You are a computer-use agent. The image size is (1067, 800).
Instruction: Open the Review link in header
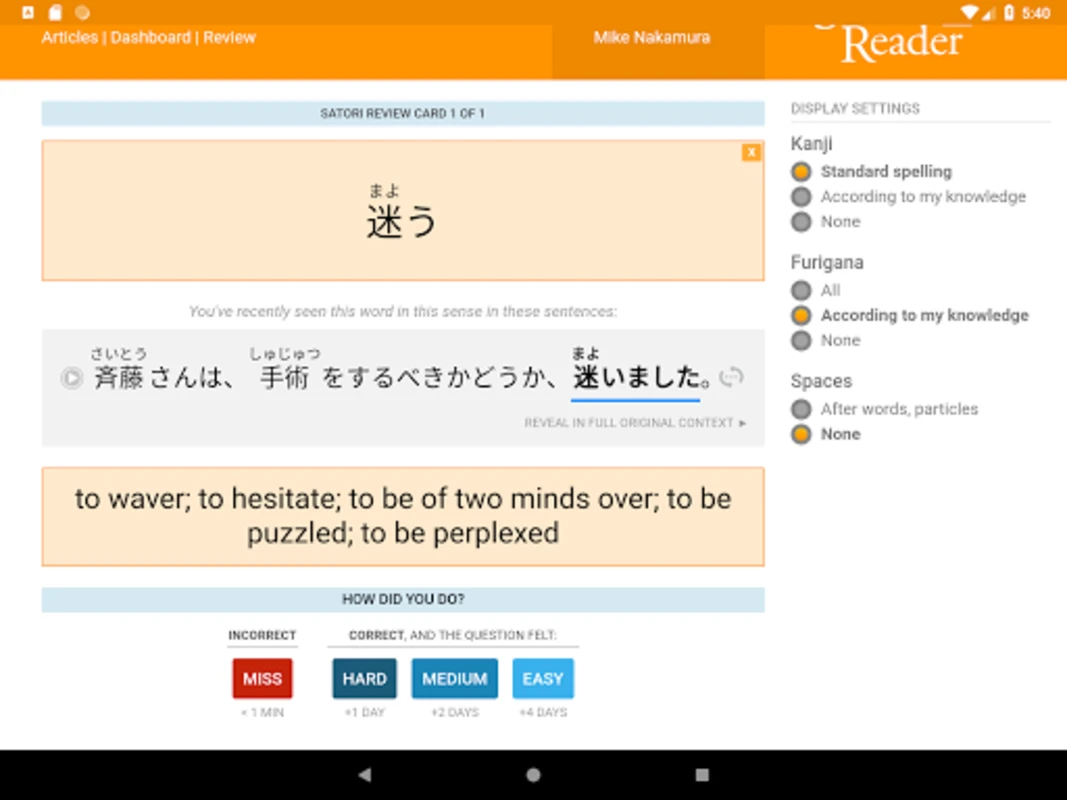click(x=229, y=37)
